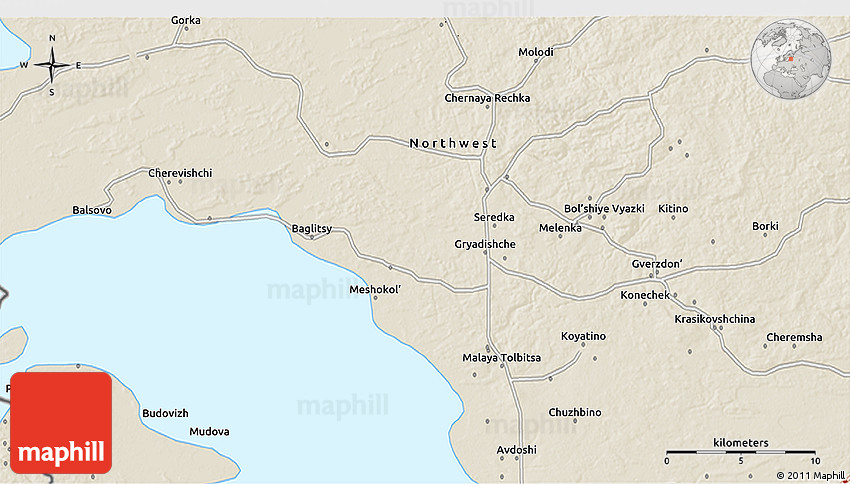Select the Malaya Tolbitsa label

click(x=501, y=358)
